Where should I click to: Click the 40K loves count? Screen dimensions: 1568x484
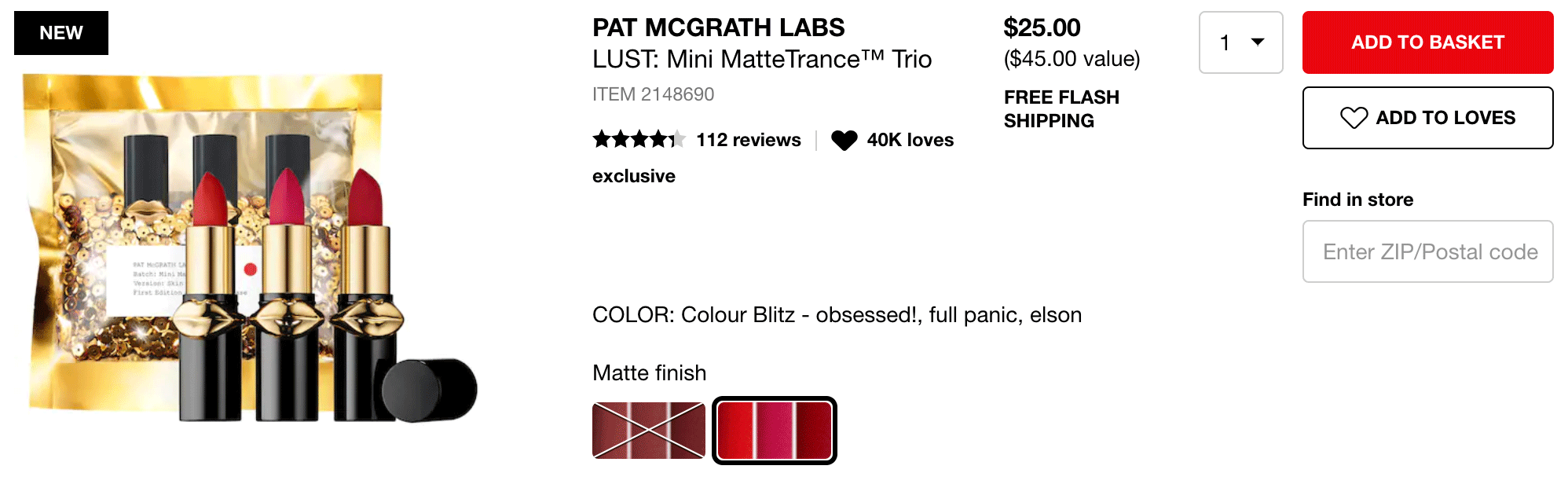click(910, 140)
